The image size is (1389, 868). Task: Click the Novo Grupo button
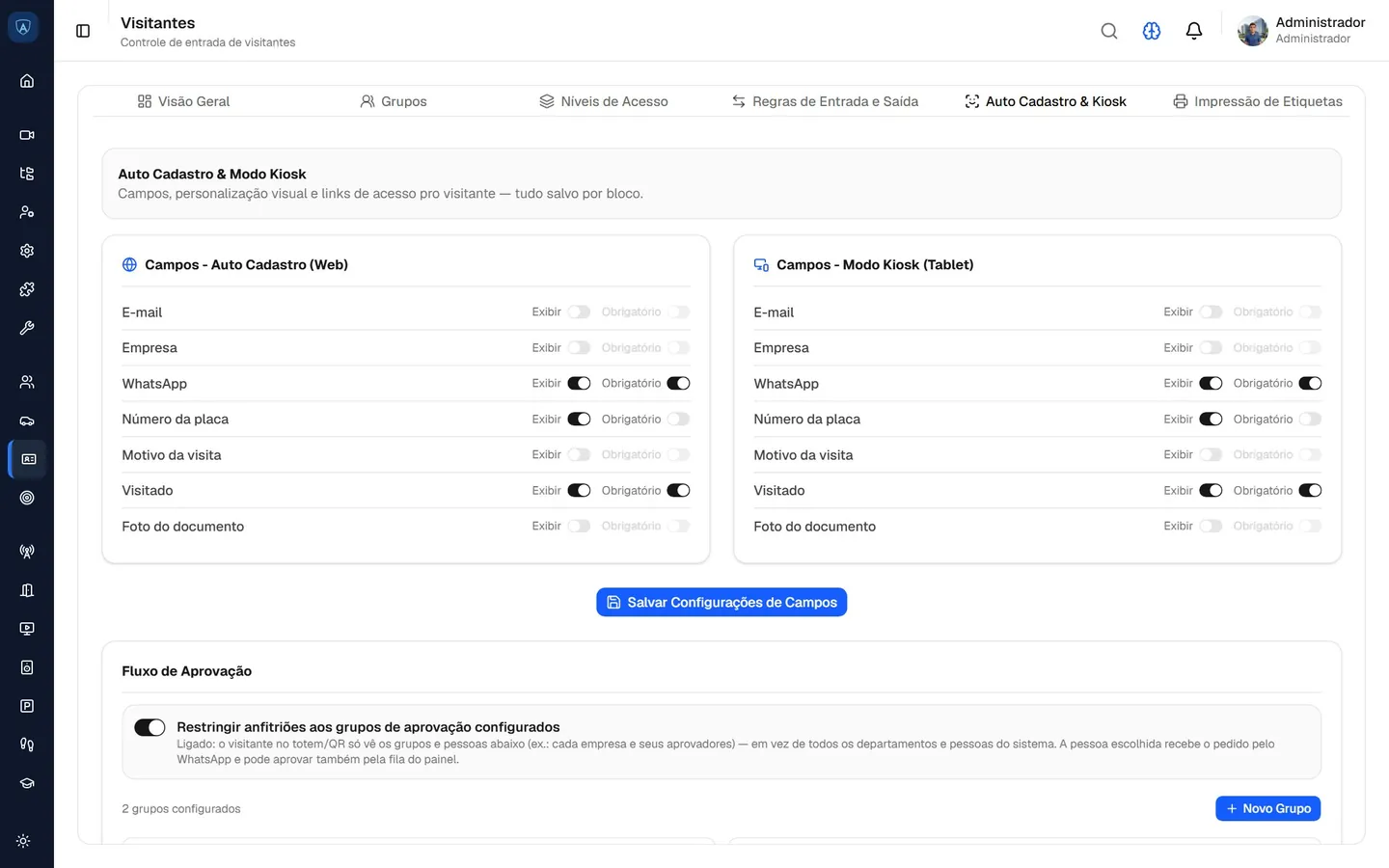click(x=1267, y=808)
